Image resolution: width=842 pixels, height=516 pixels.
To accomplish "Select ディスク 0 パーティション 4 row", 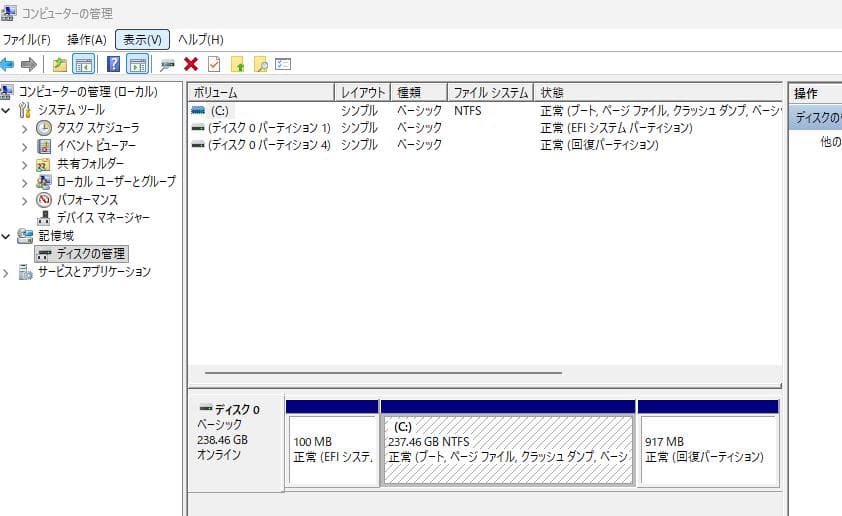I will point(485,145).
